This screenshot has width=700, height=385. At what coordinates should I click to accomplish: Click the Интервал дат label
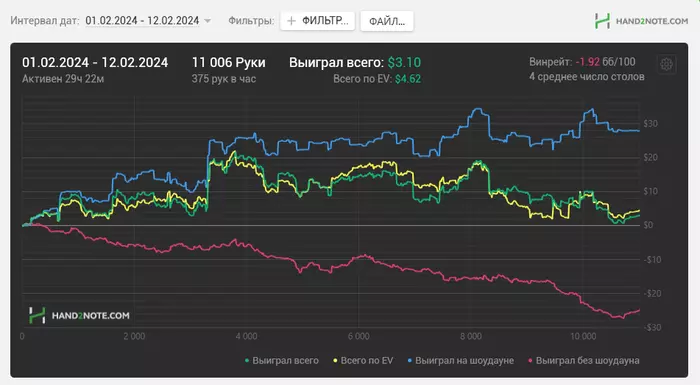45,21
